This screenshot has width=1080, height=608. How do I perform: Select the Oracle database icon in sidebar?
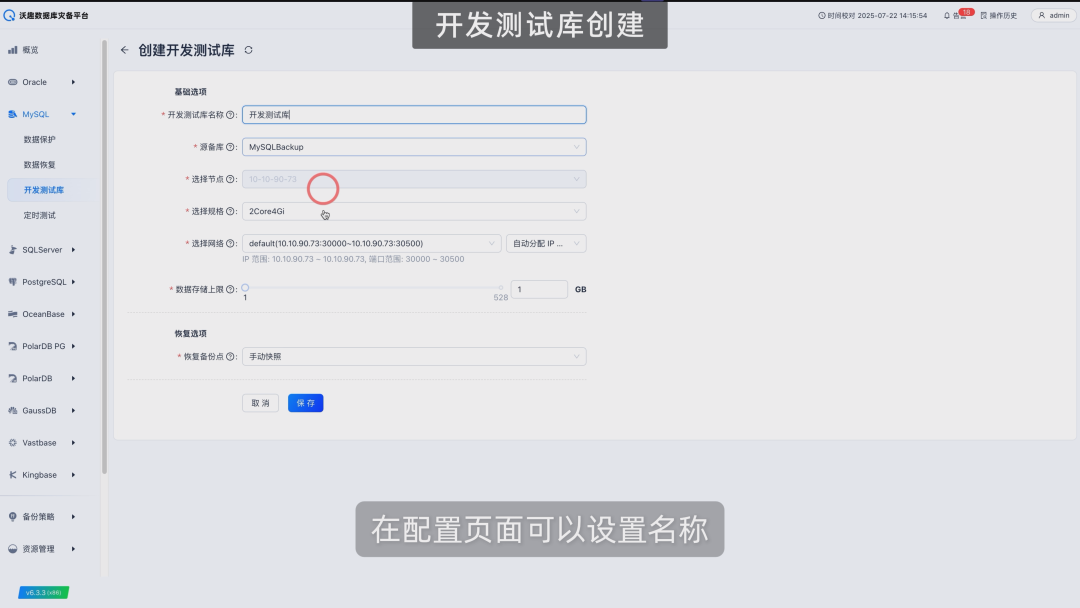[x=14, y=82]
